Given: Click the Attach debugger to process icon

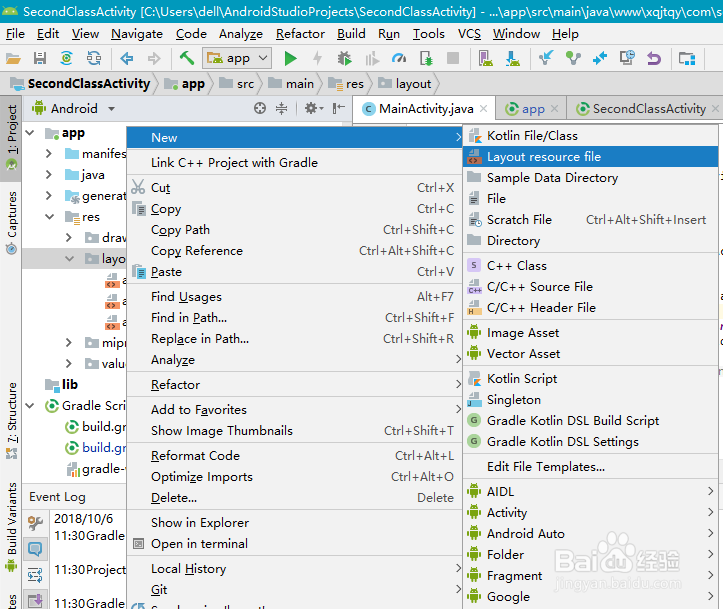Looking at the screenshot, I should pos(427,59).
